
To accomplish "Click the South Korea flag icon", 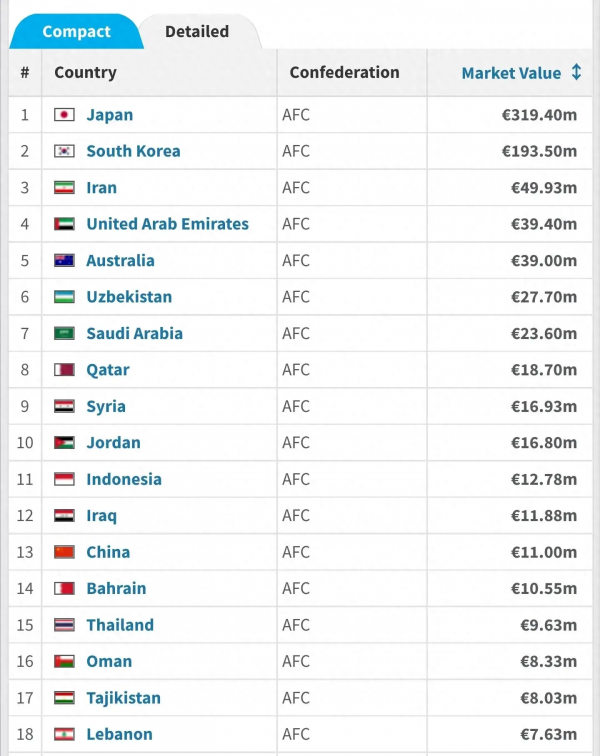I will 64,152.
